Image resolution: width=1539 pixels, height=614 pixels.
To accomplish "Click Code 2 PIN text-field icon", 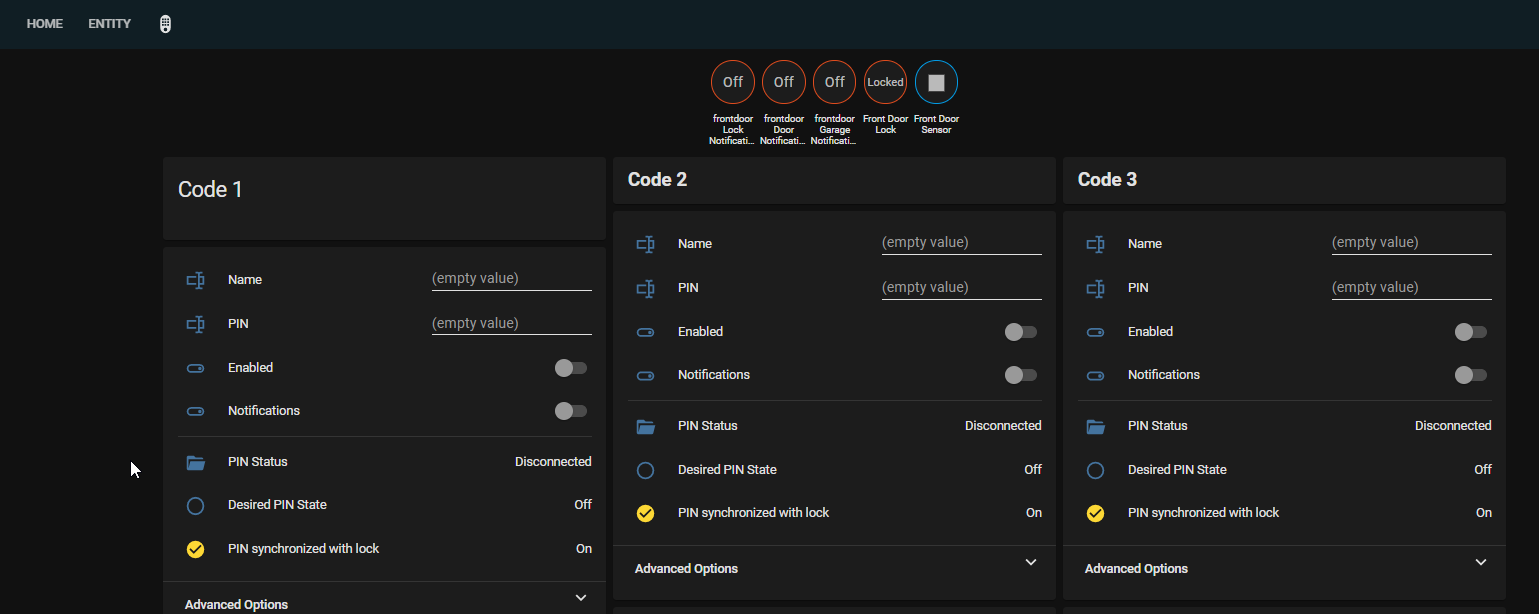I will pyautogui.click(x=645, y=288).
